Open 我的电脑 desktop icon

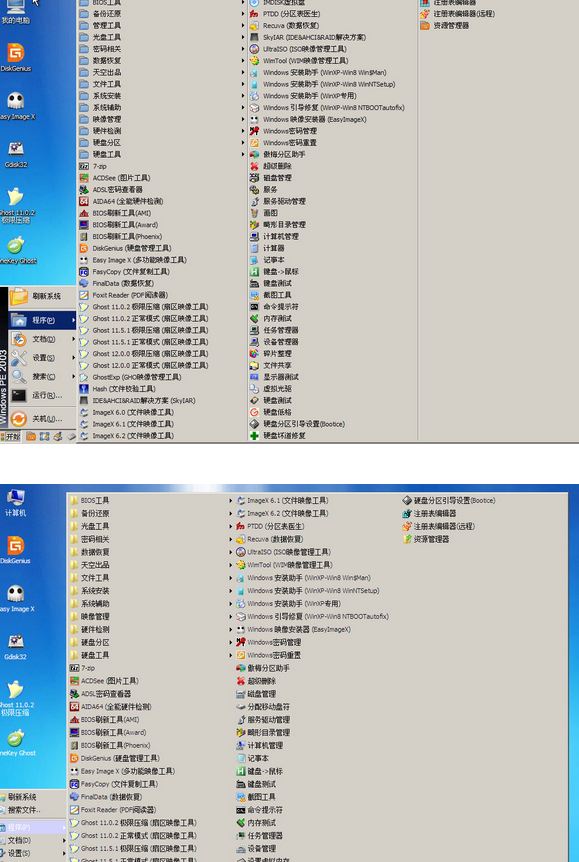[15, 12]
